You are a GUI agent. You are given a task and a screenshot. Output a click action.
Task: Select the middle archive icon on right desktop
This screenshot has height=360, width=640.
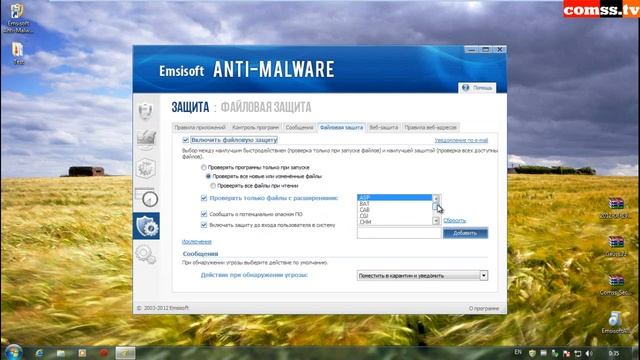616,246
